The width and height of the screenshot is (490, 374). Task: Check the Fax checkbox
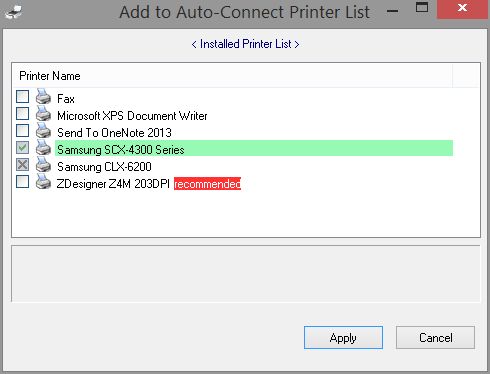[22, 97]
